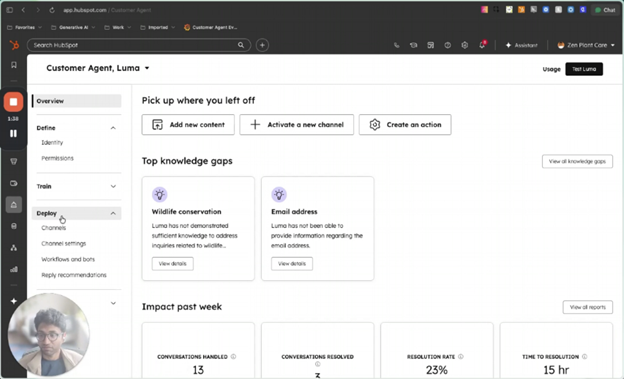
Task: Click the search magnifier icon
Action: [x=241, y=45]
